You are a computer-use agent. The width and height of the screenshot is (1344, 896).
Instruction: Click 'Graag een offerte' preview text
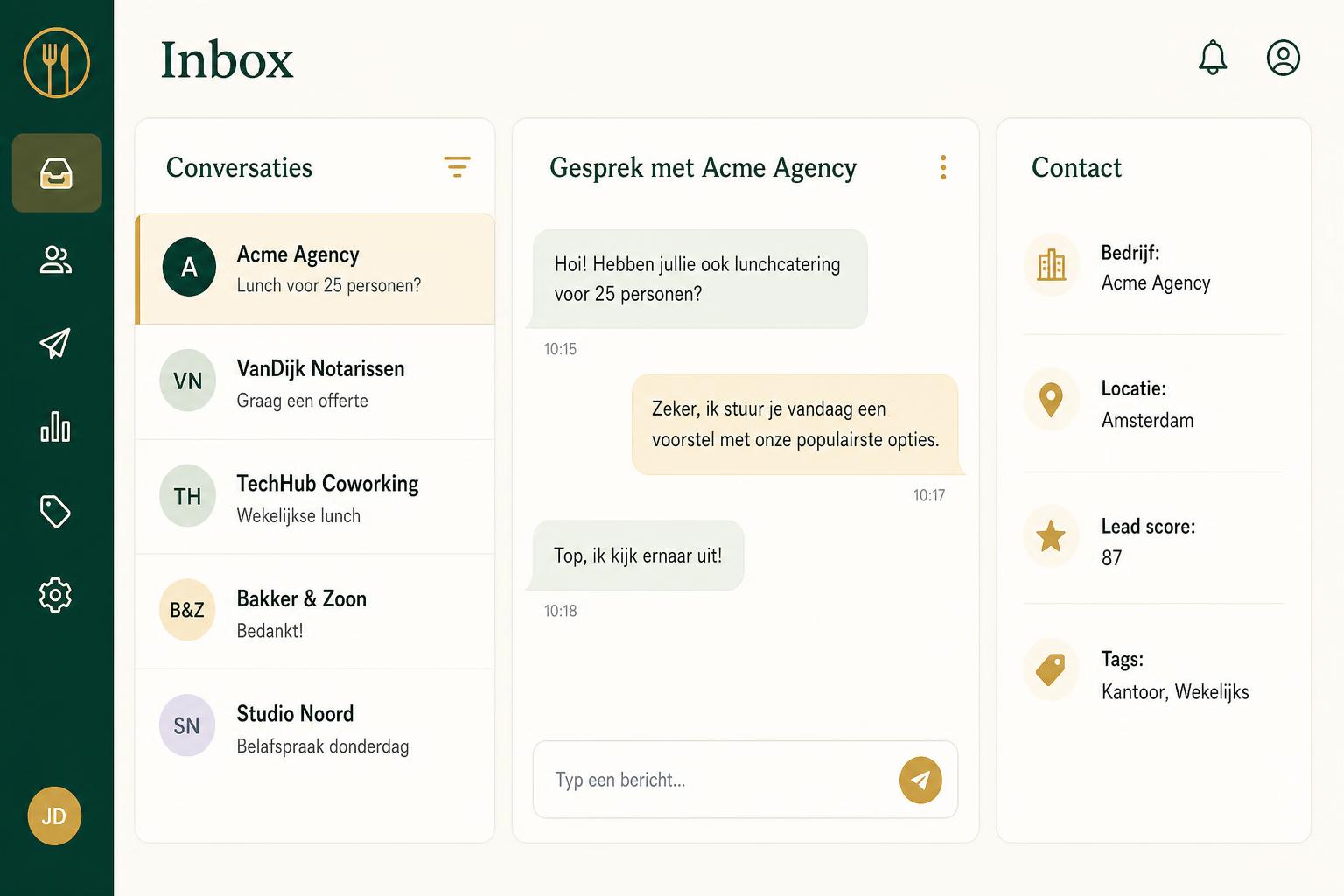[302, 401]
